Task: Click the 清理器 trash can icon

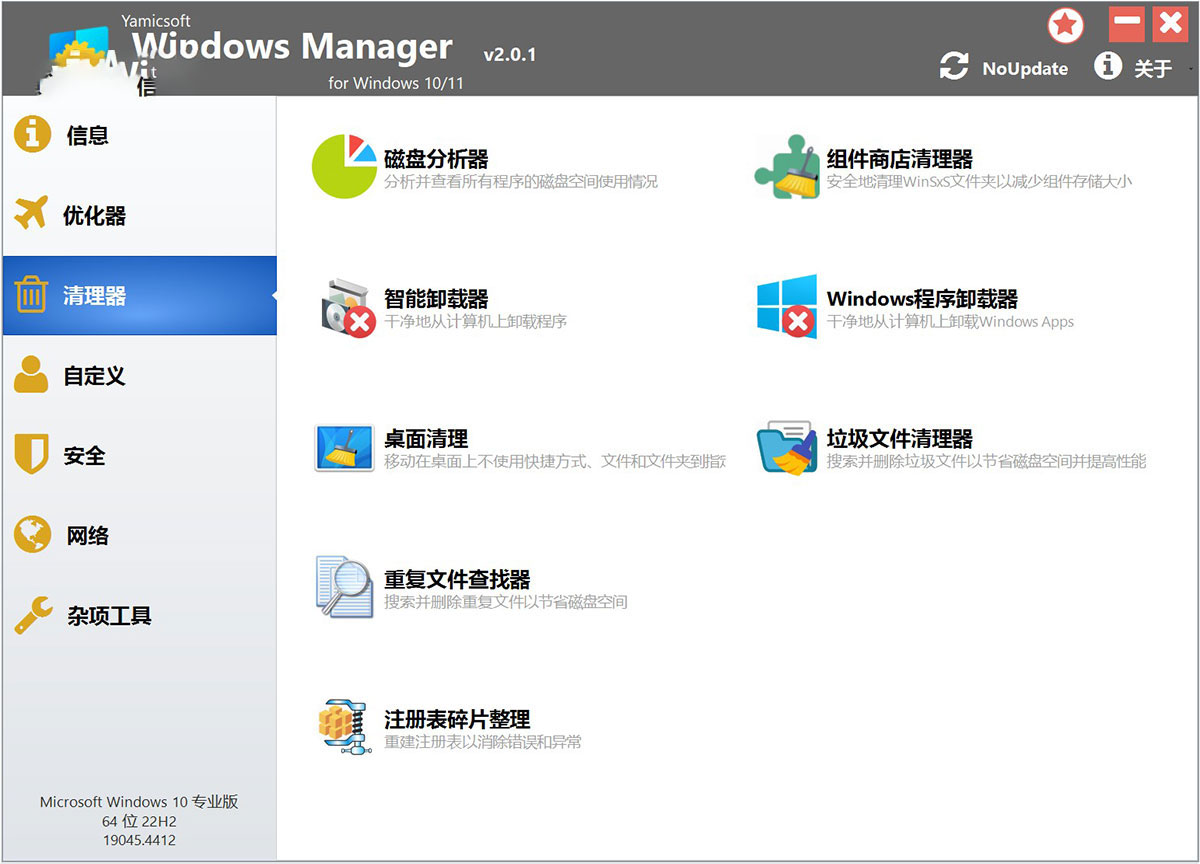Action: 32,295
